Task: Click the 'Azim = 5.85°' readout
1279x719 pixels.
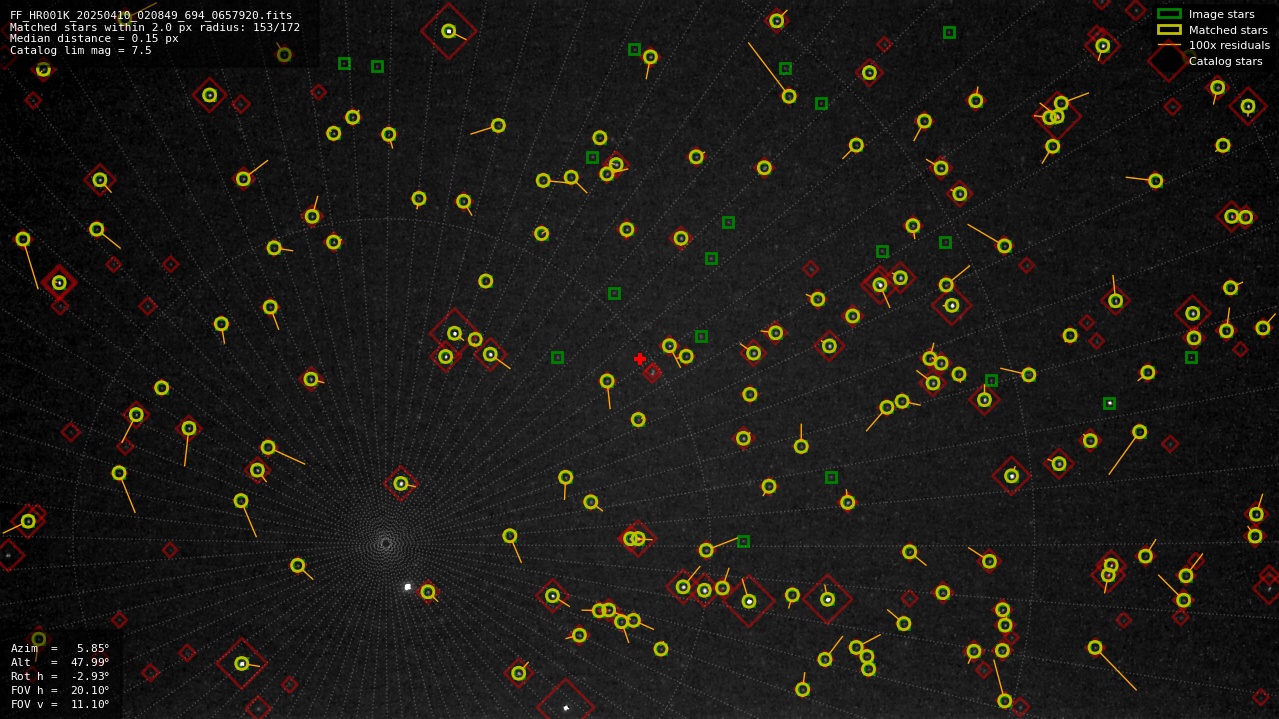Action: [60, 648]
